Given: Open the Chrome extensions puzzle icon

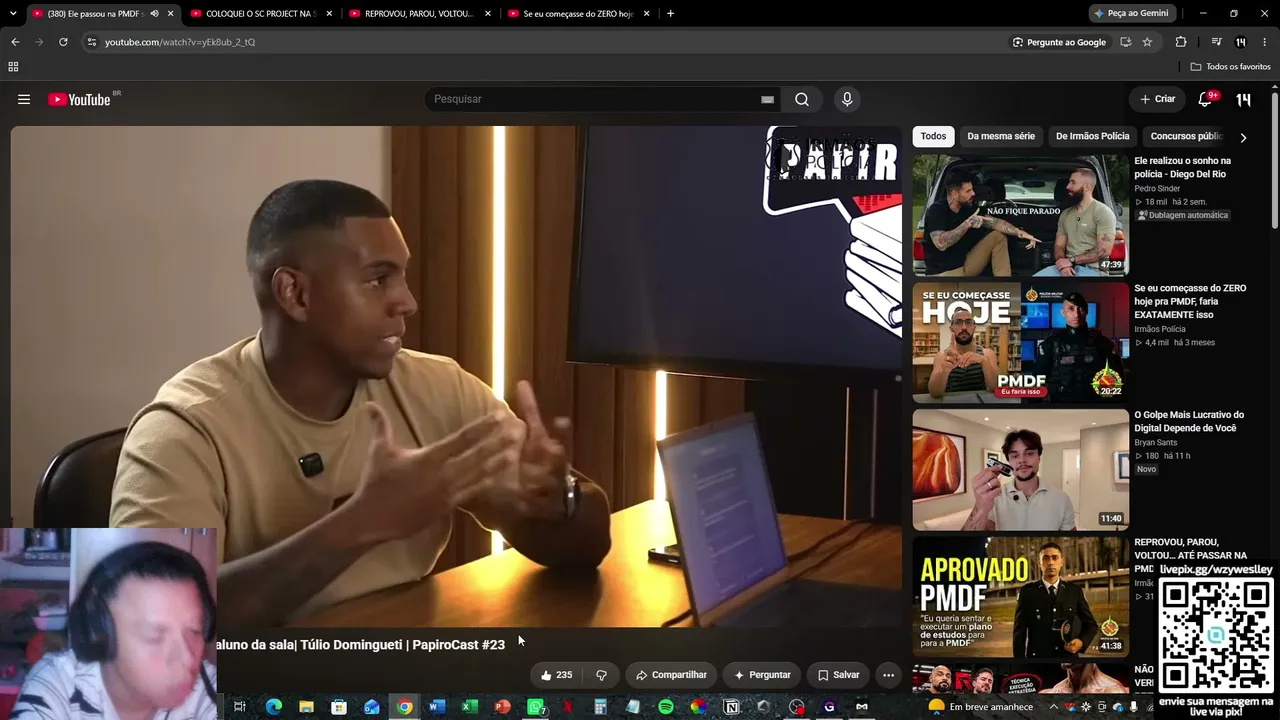Looking at the screenshot, I should coord(1181,42).
